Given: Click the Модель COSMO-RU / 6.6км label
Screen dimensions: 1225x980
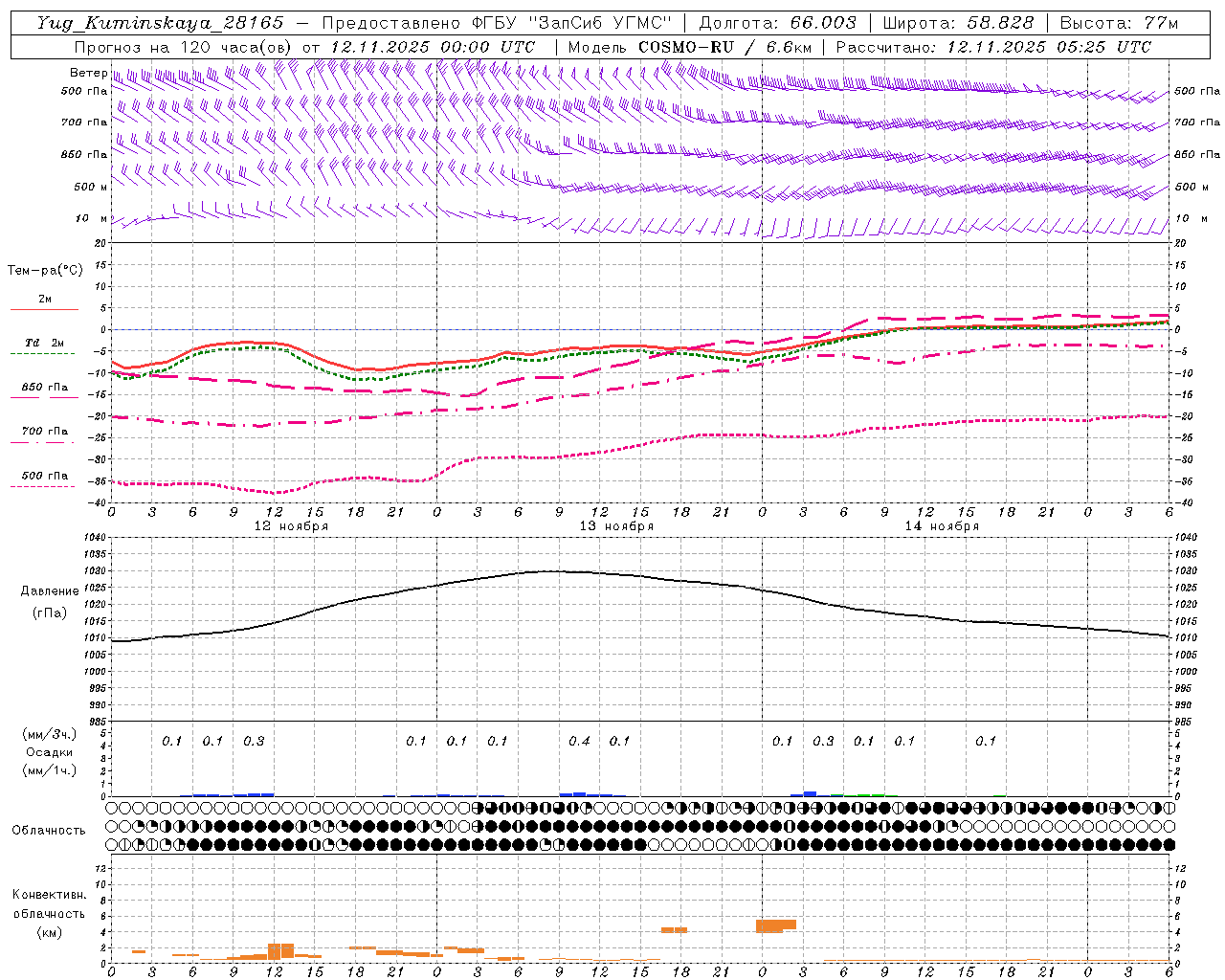Looking at the screenshot, I should click(x=690, y=47).
